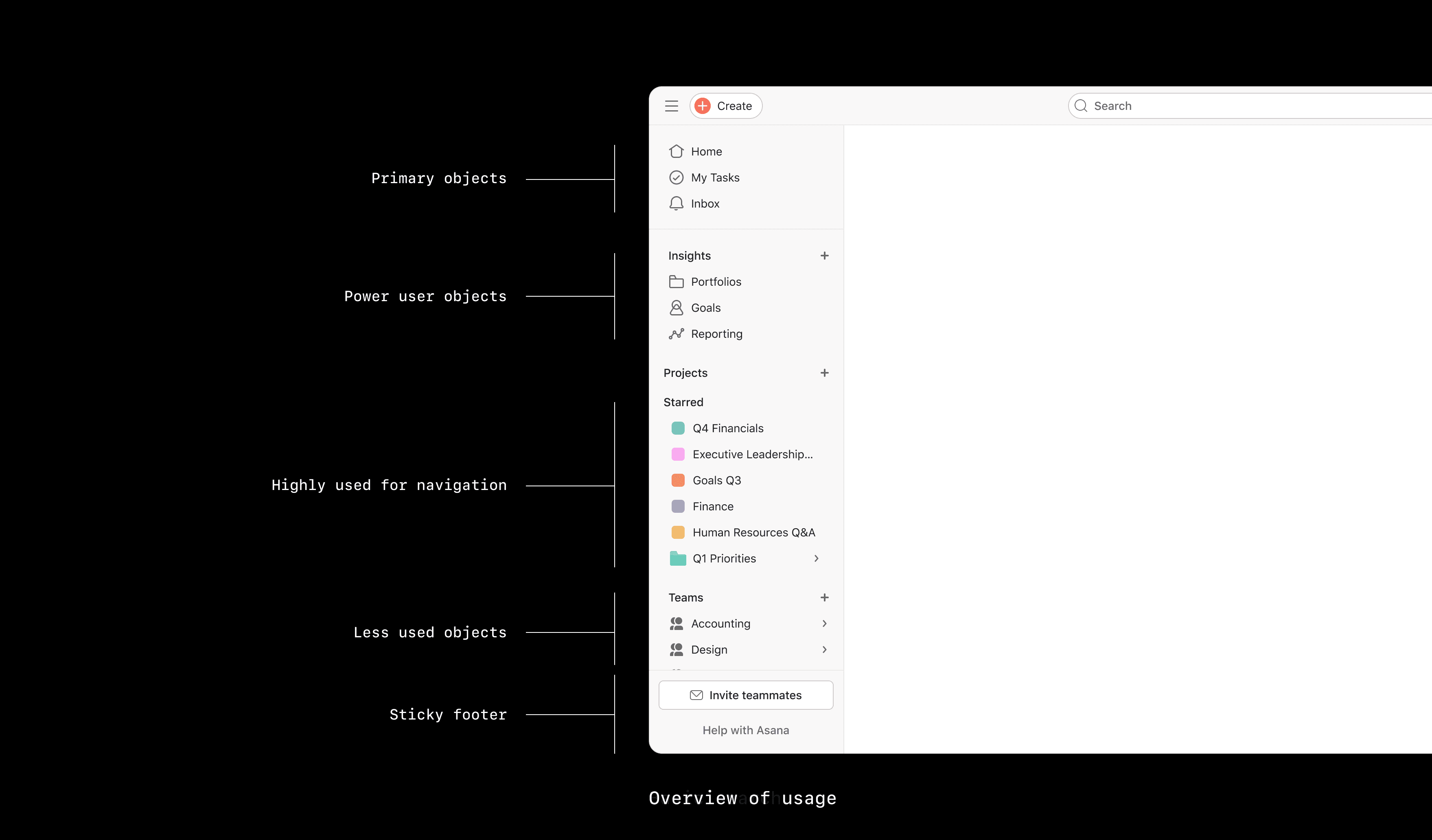The image size is (1432, 840).
Task: Expand the Accounting team chevron
Action: coord(824,623)
